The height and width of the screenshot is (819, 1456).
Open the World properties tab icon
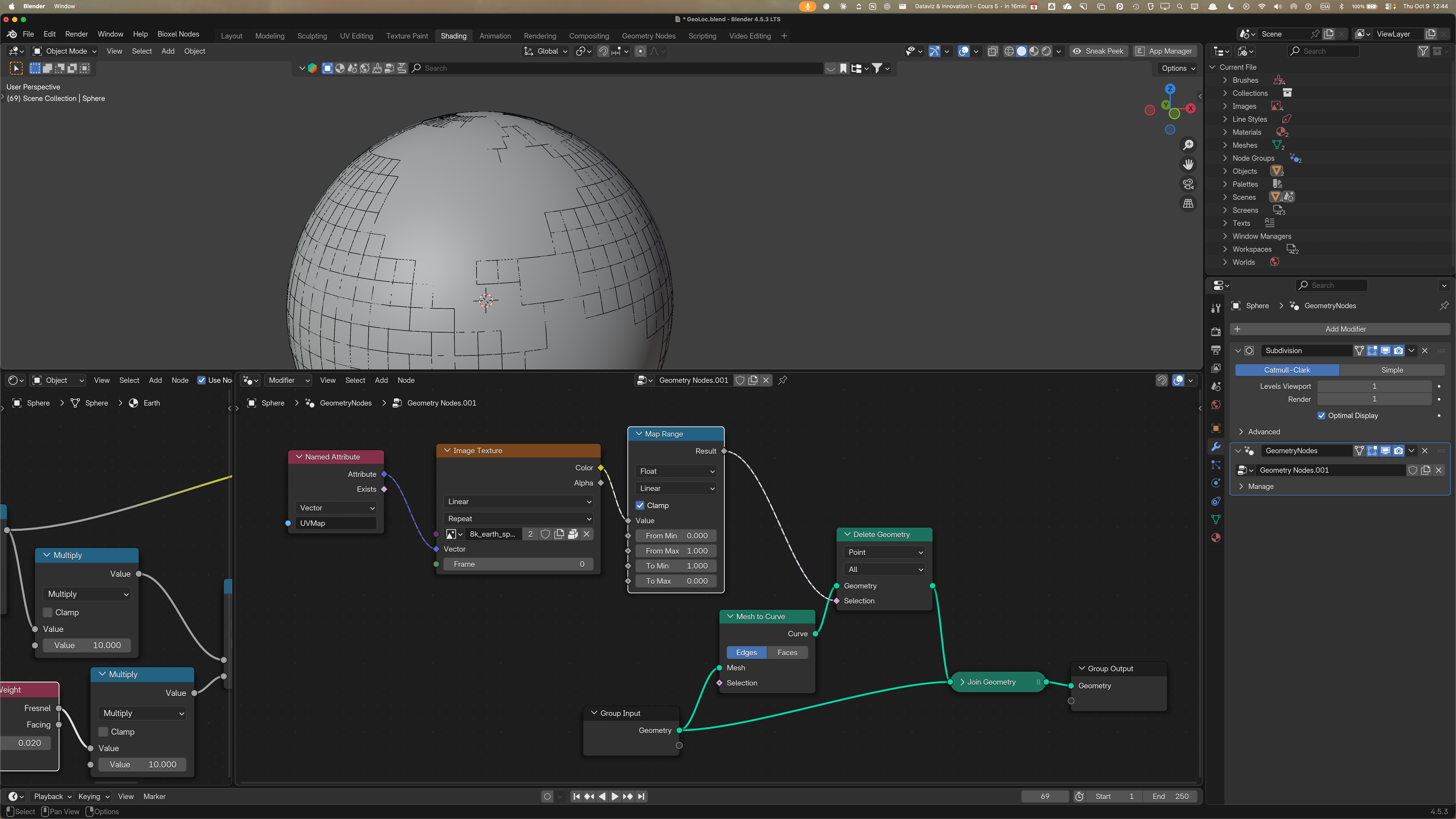point(1216,405)
